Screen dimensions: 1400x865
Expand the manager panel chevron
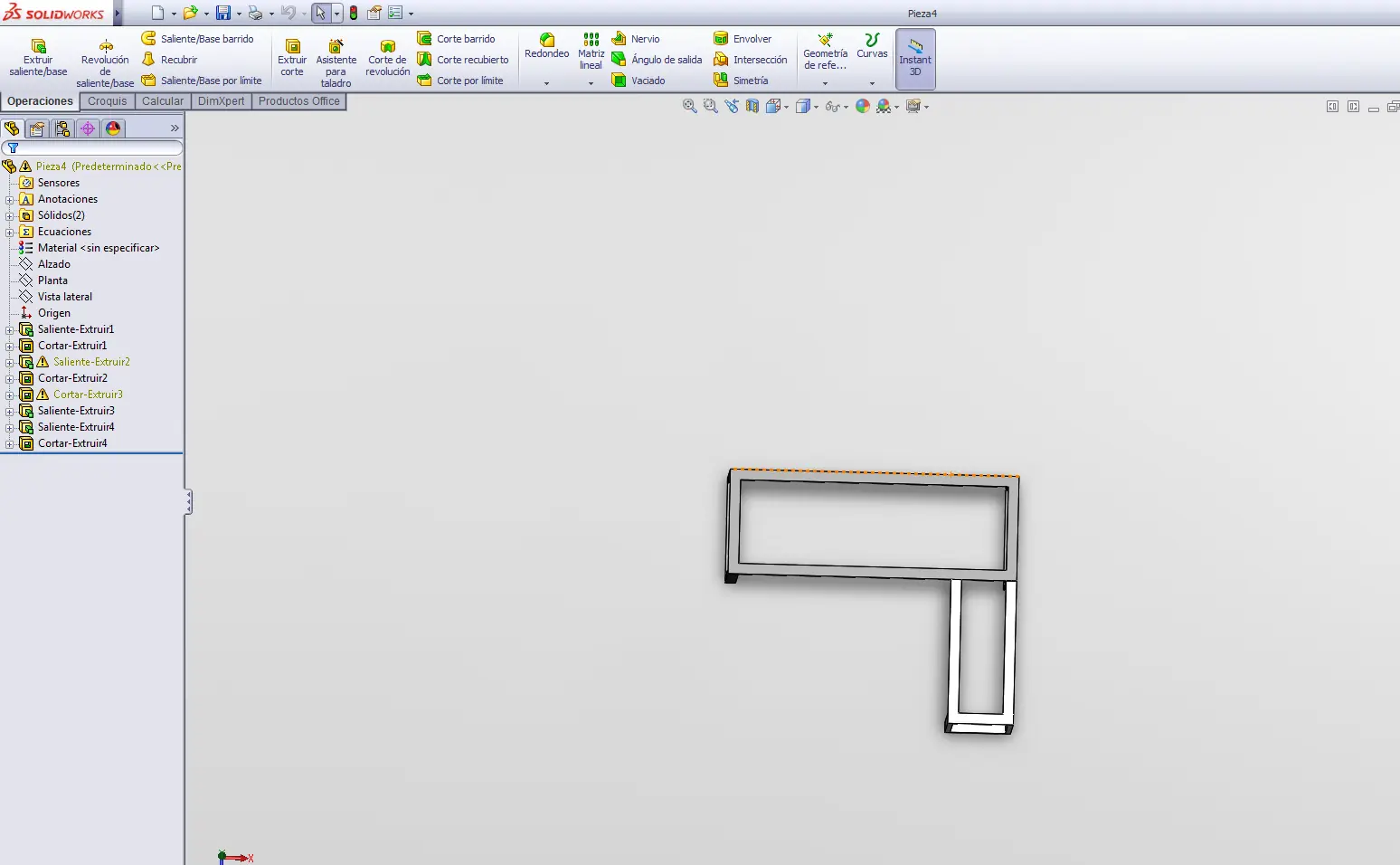pos(175,128)
